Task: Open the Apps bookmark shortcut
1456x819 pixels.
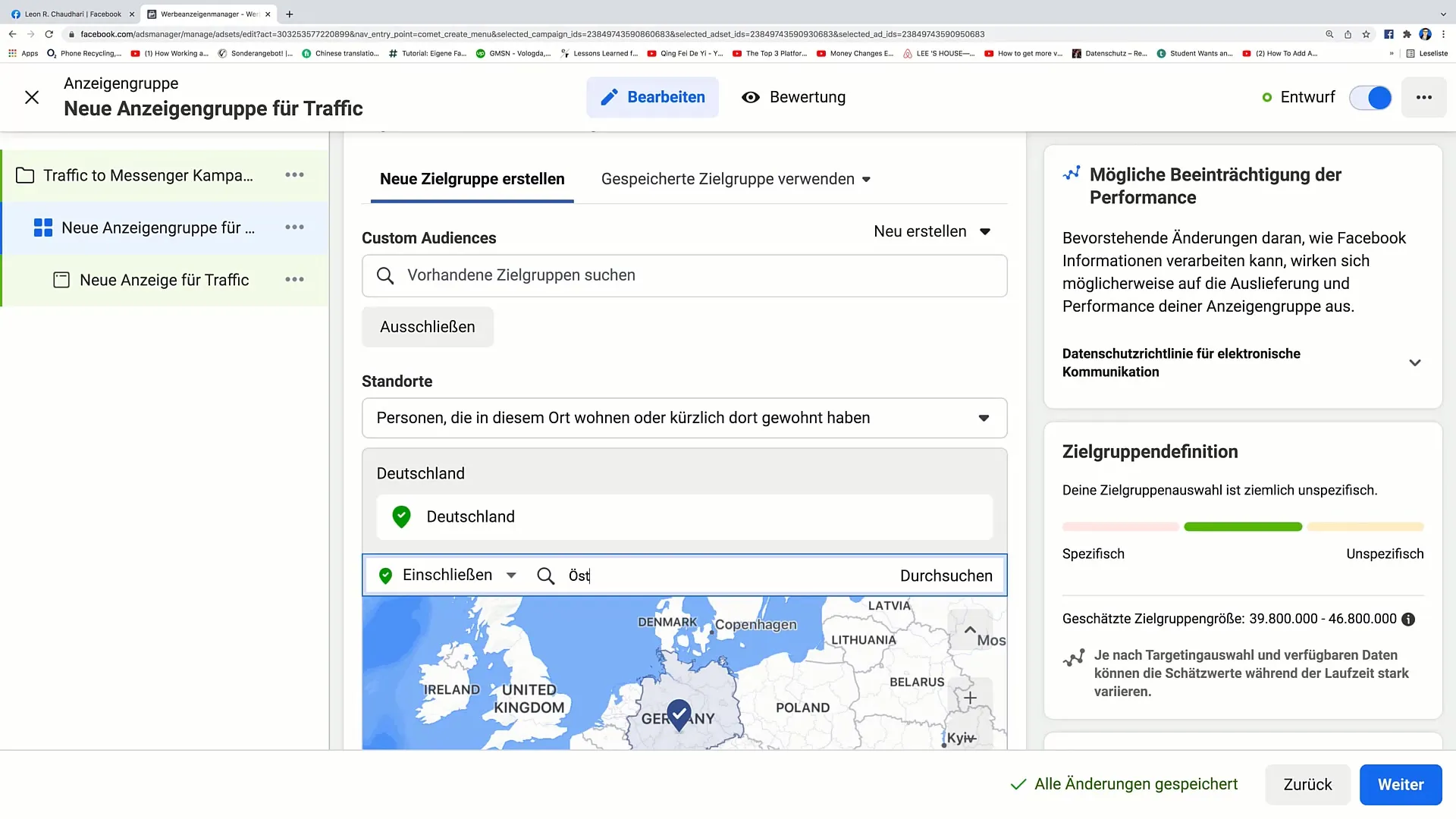Action: point(23,53)
